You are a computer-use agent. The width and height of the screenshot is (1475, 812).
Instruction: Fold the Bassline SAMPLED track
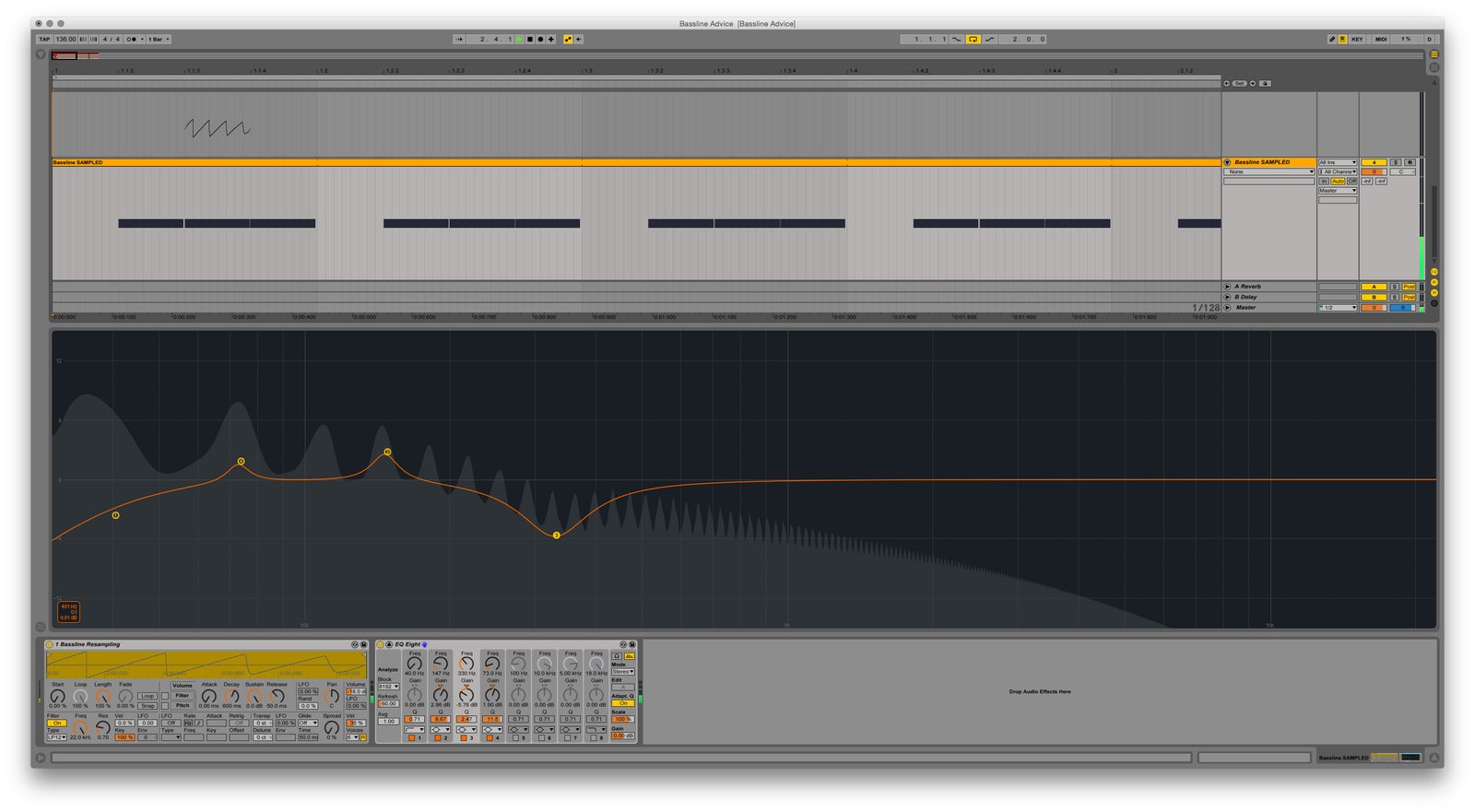(1227, 162)
